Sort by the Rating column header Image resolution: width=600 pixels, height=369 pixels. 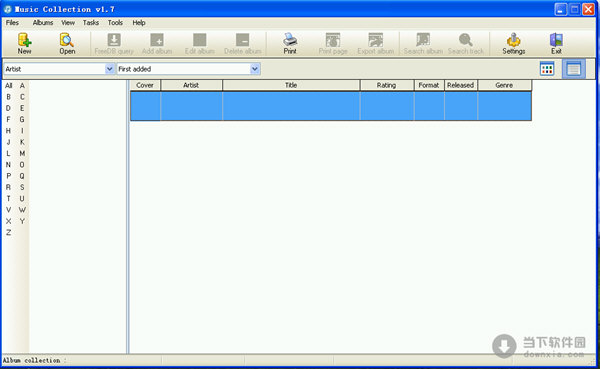tap(387, 85)
